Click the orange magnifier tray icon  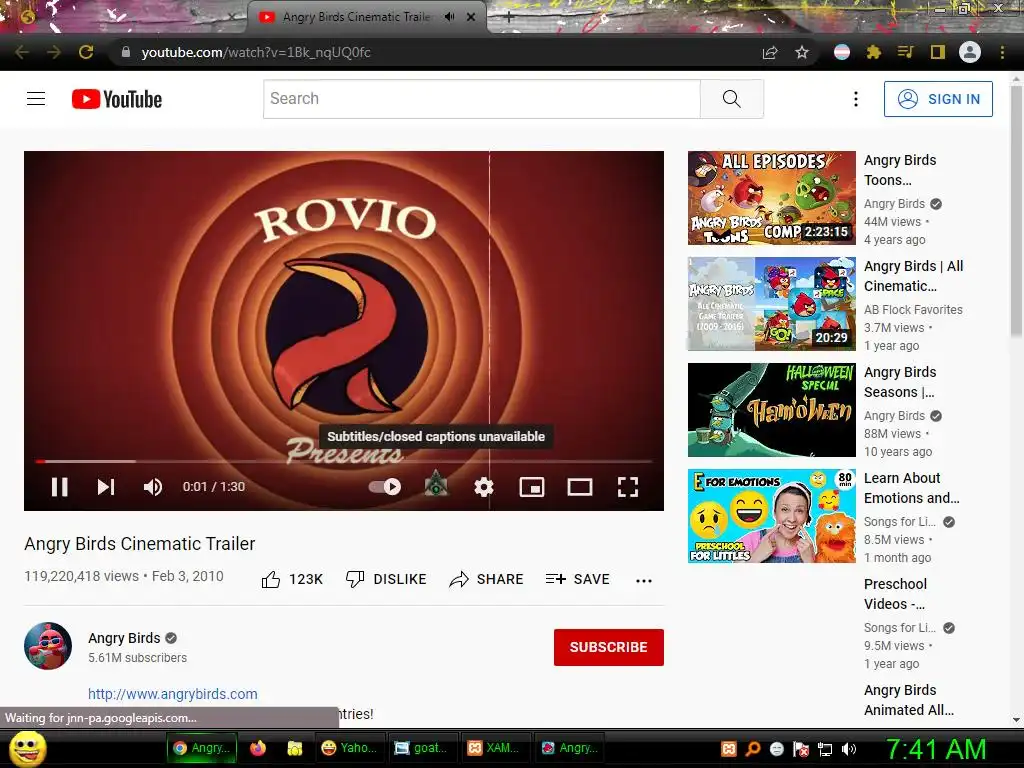pyautogui.click(x=752, y=749)
